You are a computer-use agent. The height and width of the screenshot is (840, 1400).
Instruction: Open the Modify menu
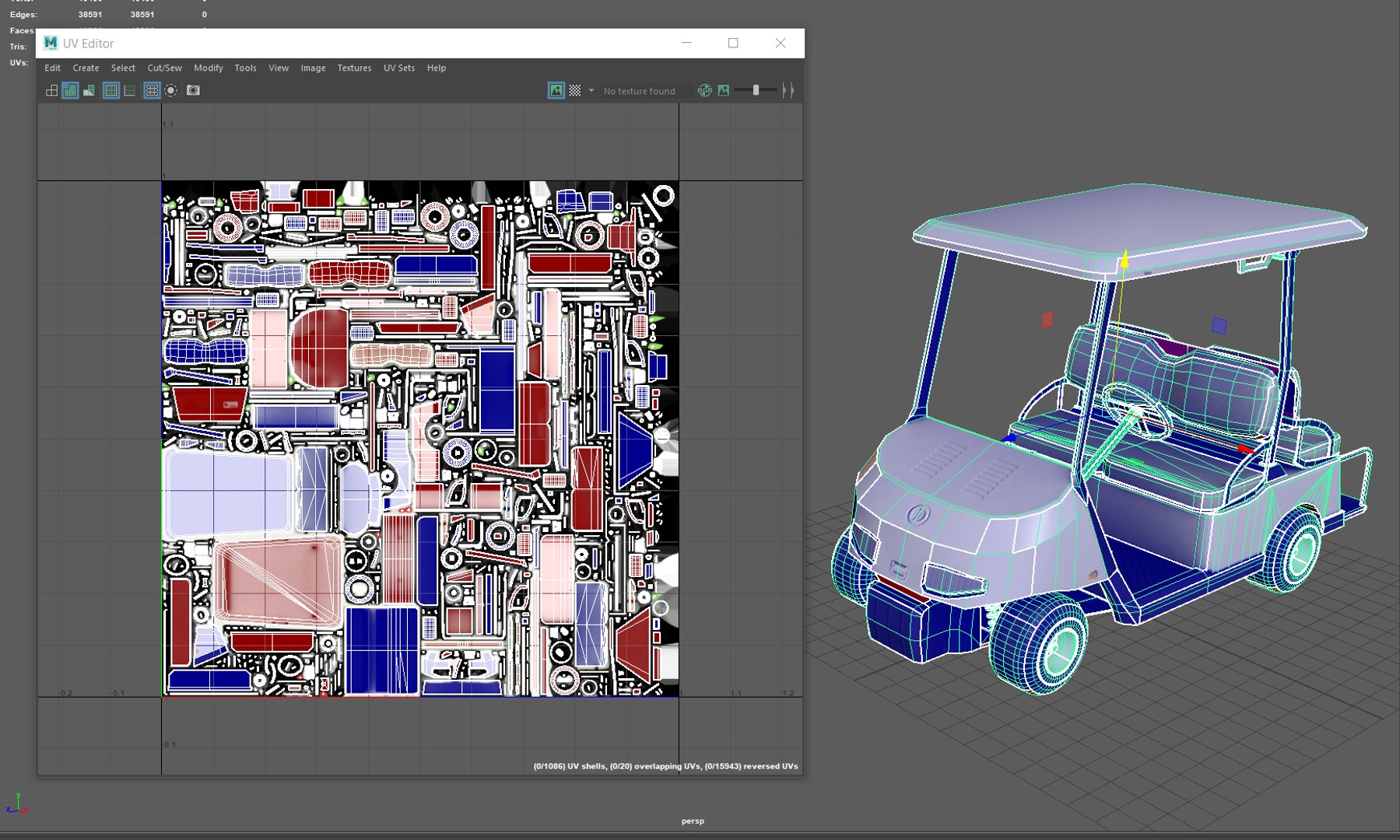208,68
